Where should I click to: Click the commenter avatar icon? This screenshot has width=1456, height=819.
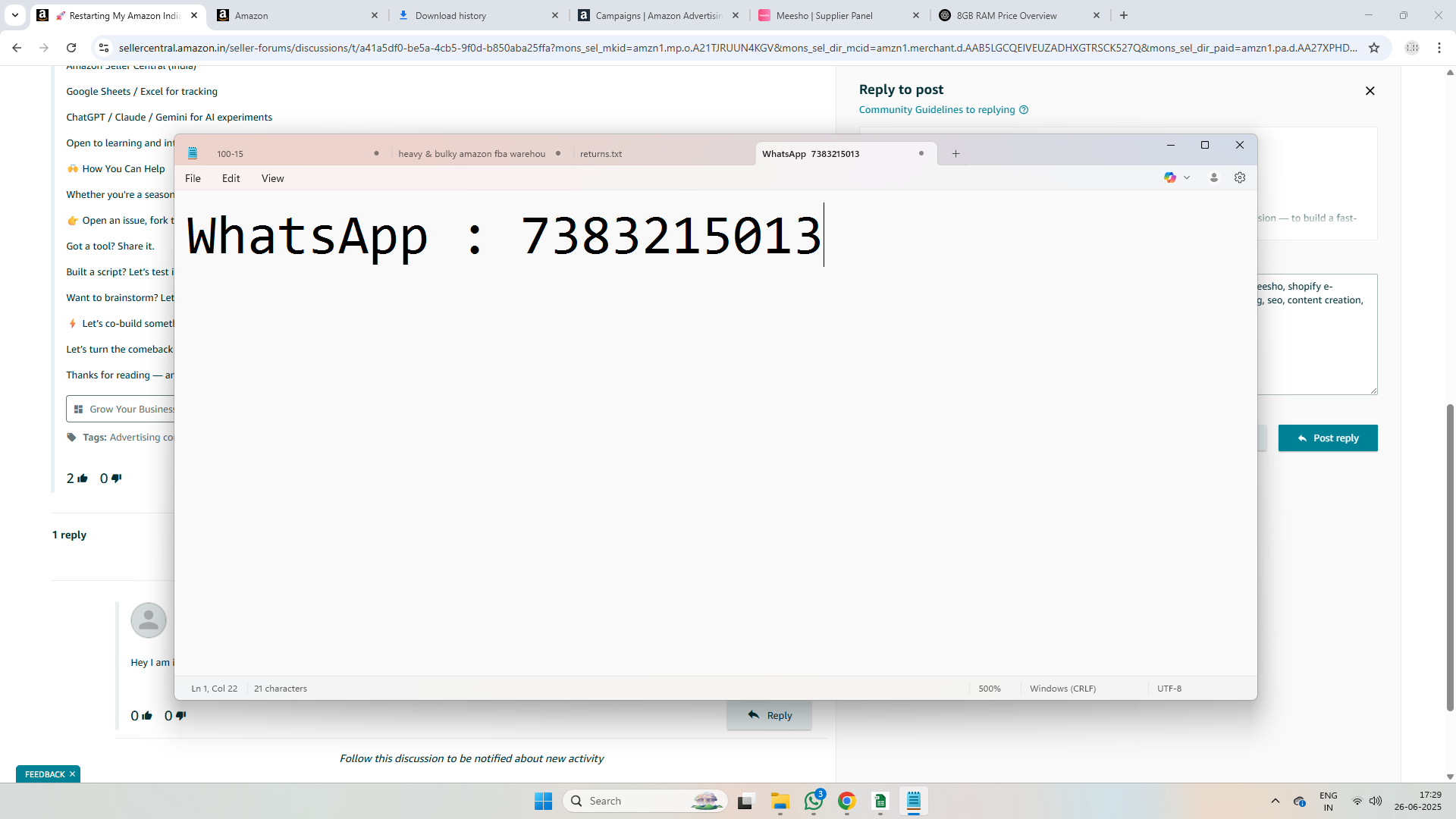pyautogui.click(x=149, y=620)
